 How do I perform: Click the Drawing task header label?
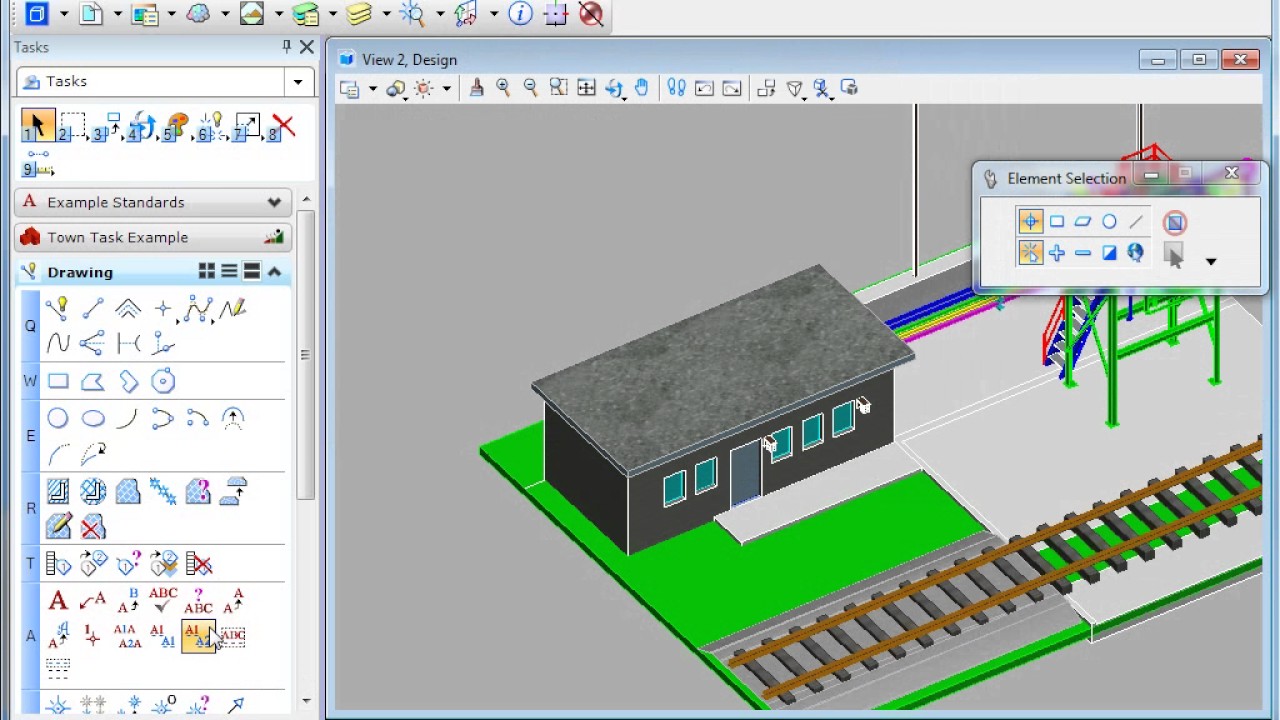point(80,272)
